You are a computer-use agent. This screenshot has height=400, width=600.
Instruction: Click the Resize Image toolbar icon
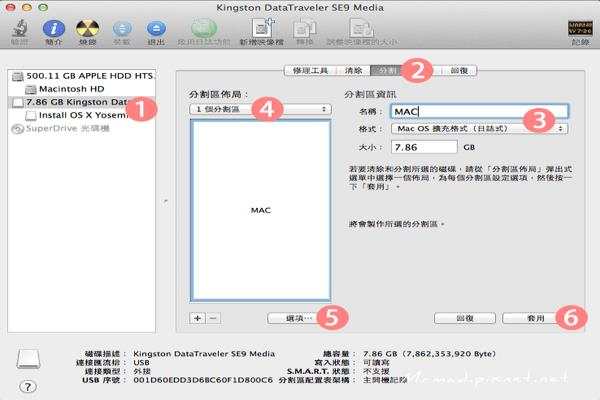tap(361, 28)
